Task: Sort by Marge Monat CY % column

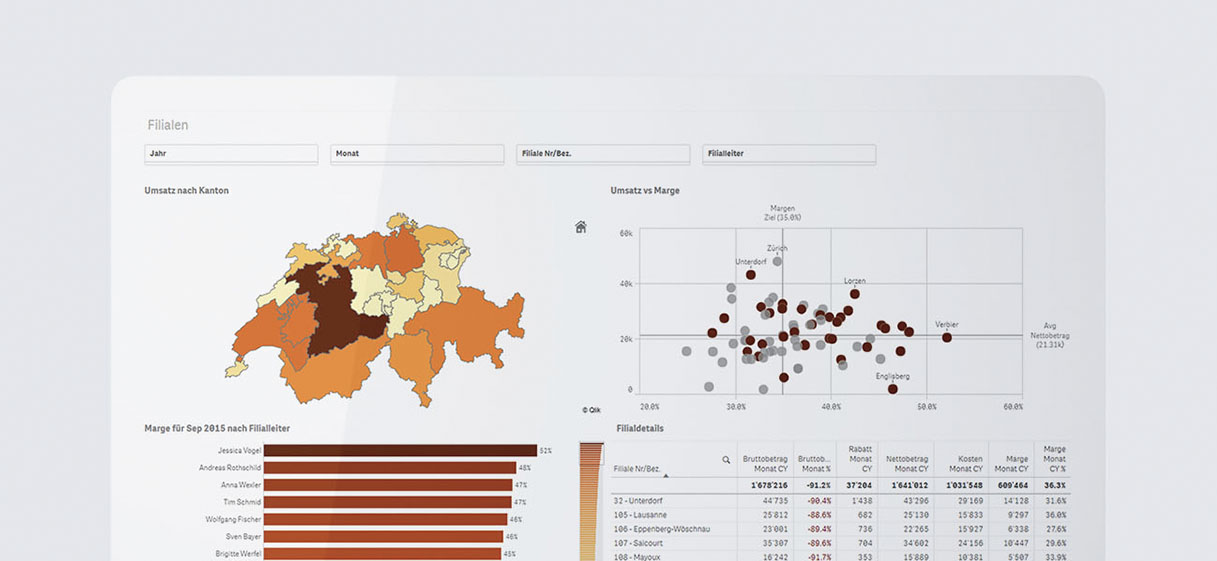Action: [x=1053, y=459]
